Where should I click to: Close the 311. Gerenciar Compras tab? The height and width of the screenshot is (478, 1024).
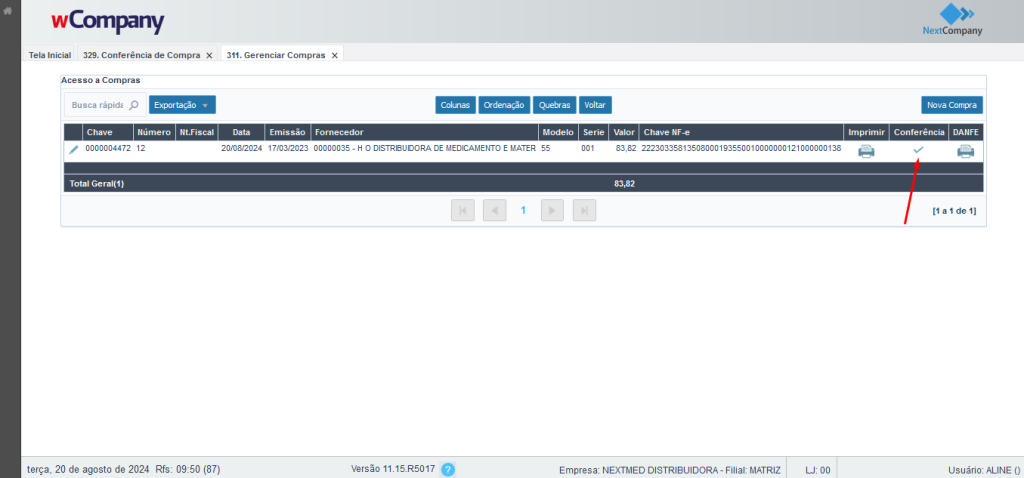[335, 55]
